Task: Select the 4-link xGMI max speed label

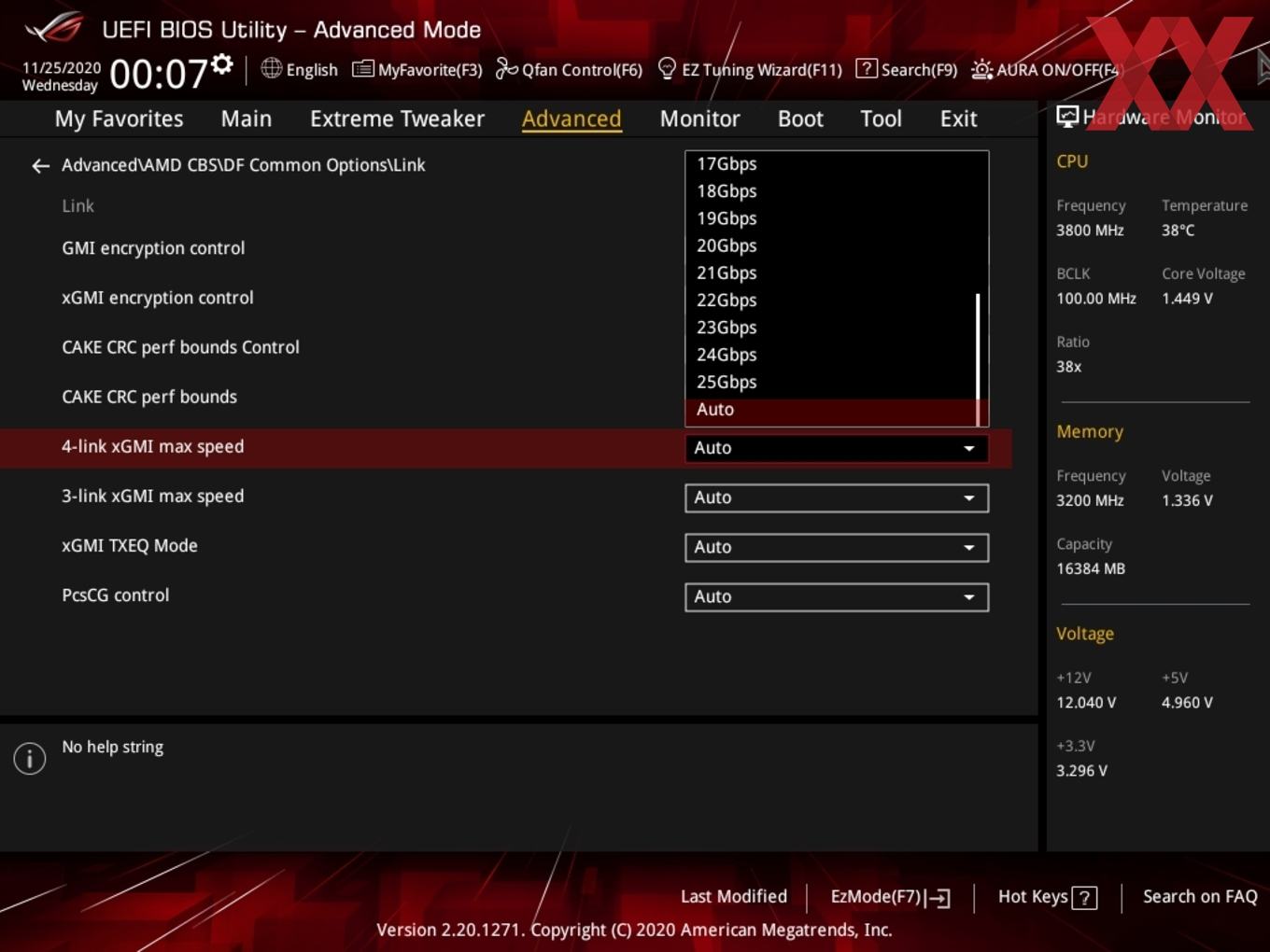Action: 152,447
